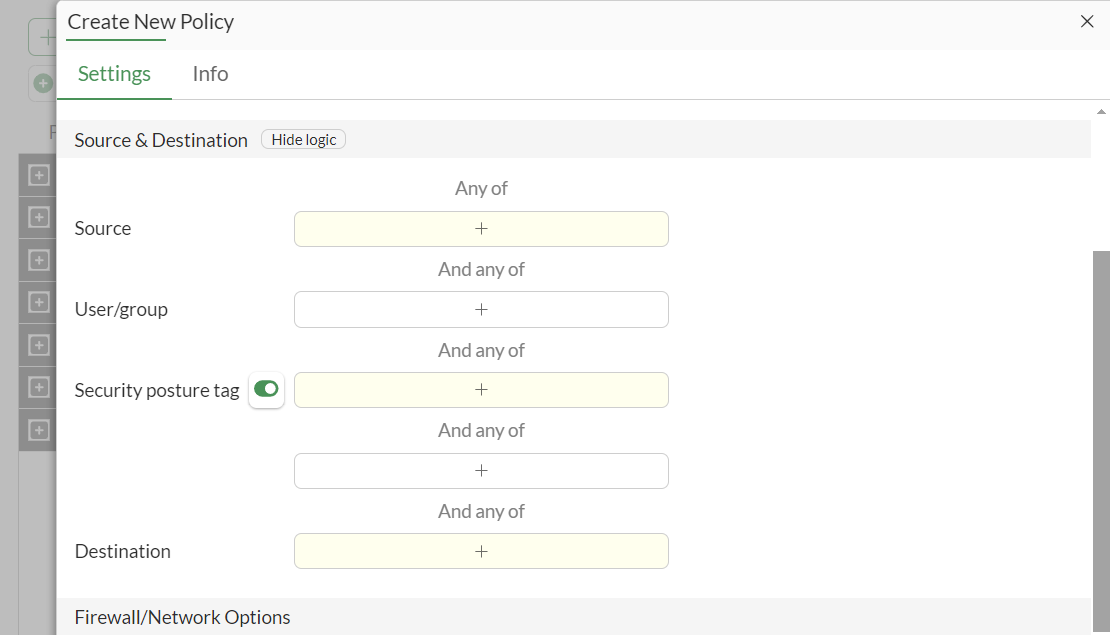Disable the Security posture tag toggle
The height and width of the screenshot is (635, 1110).
[x=266, y=390]
